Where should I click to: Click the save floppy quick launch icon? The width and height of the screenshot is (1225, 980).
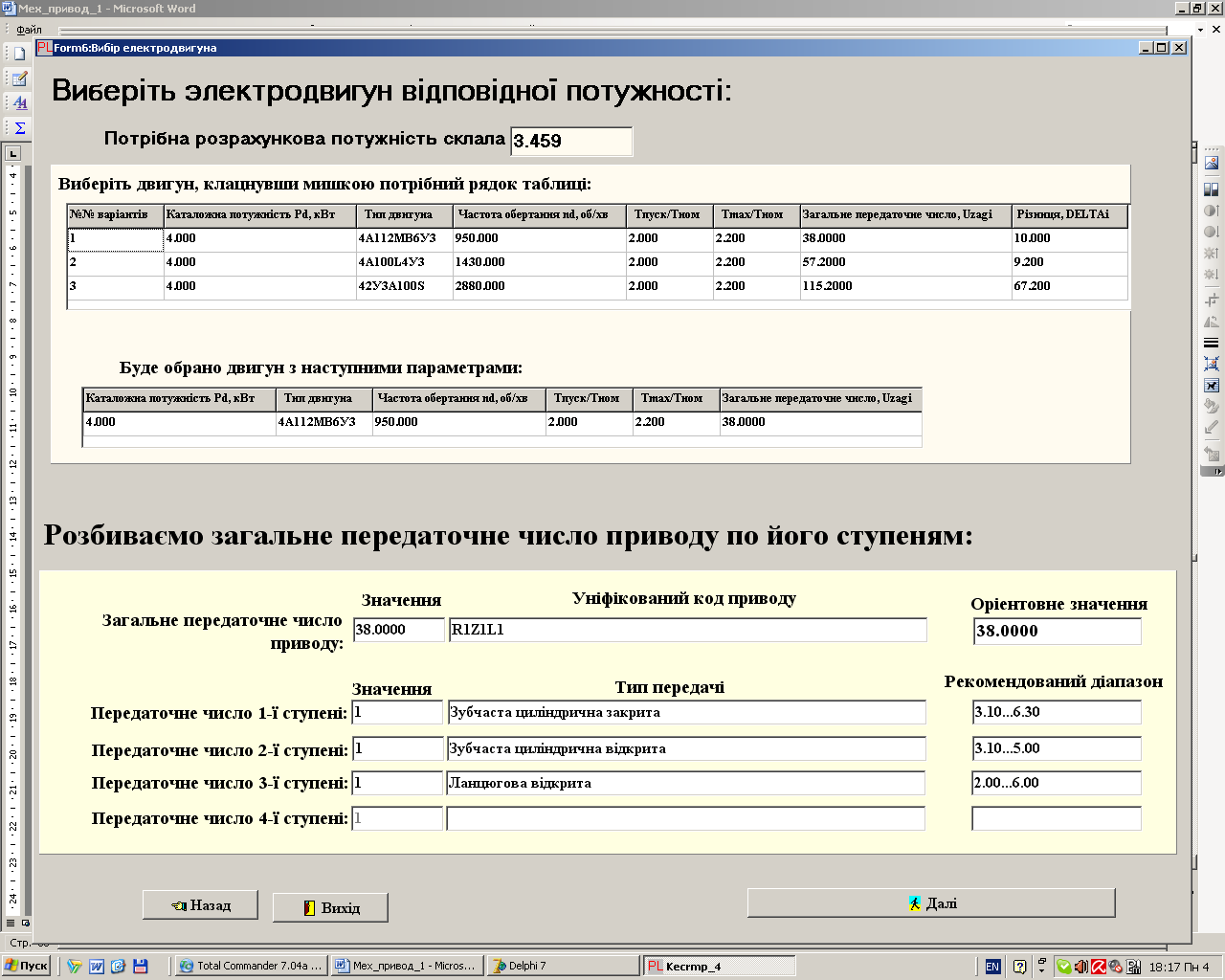(x=141, y=967)
